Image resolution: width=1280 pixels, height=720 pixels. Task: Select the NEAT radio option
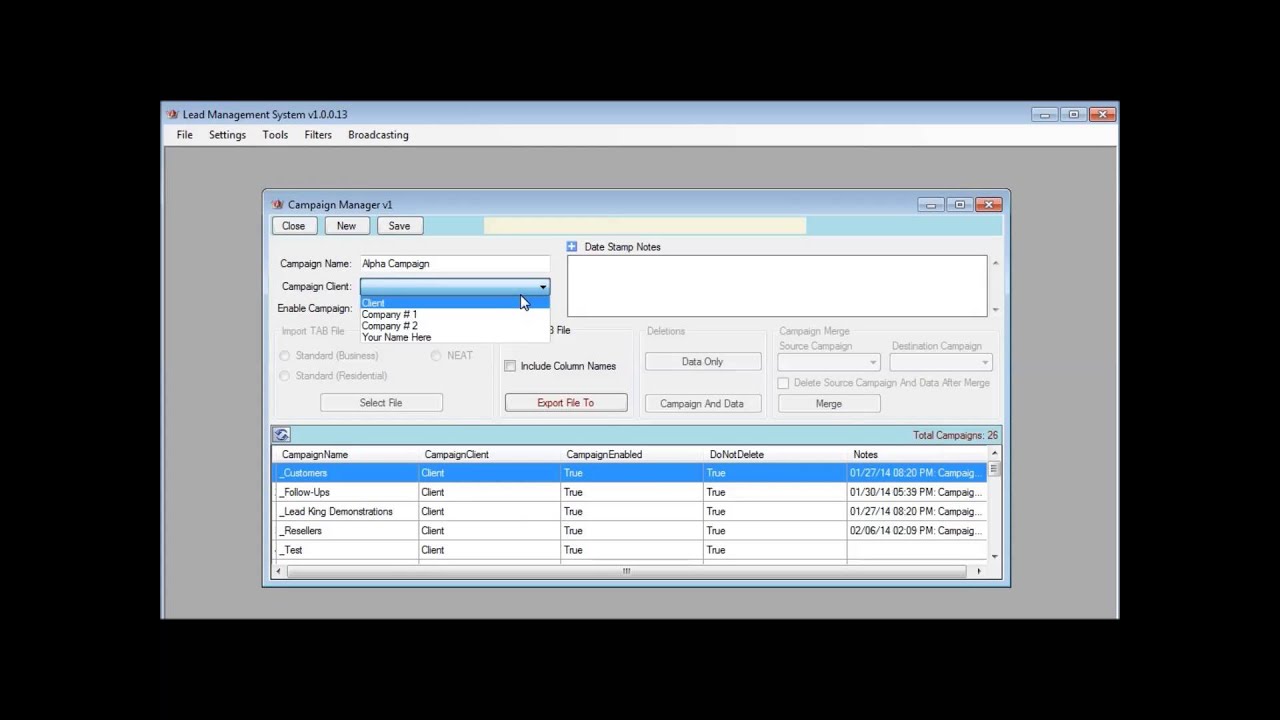pos(436,356)
